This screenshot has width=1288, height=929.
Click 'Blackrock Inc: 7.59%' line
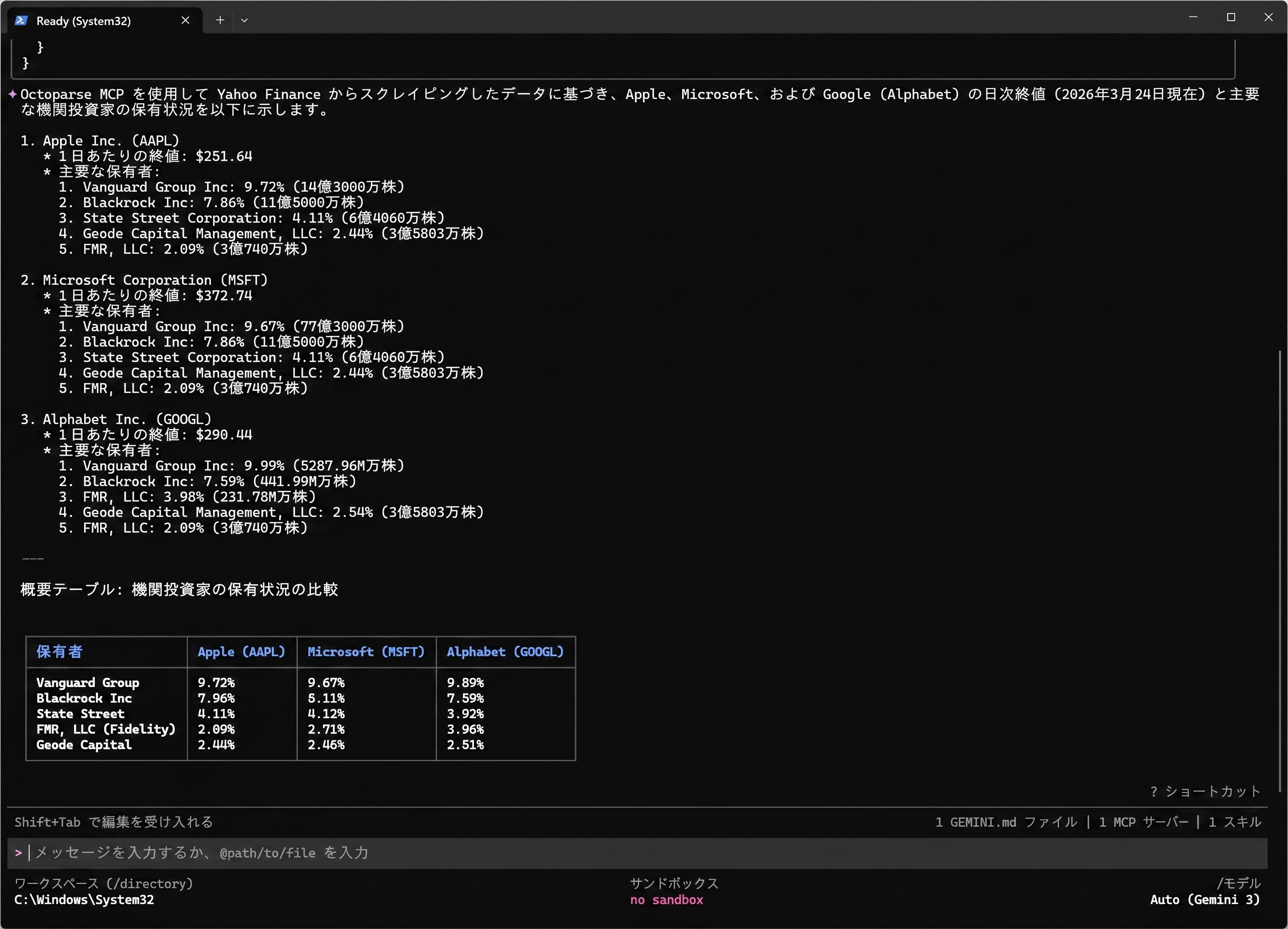point(208,481)
